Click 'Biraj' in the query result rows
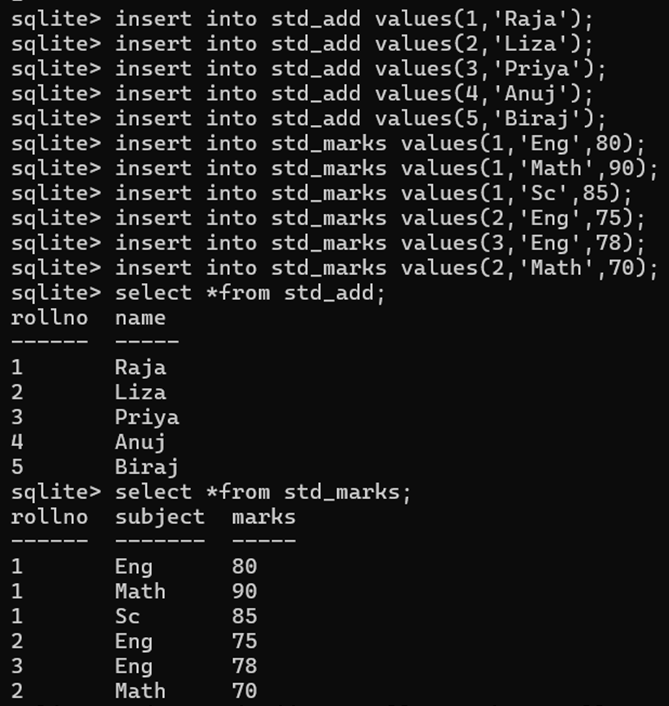The width and height of the screenshot is (669, 706). point(146,467)
